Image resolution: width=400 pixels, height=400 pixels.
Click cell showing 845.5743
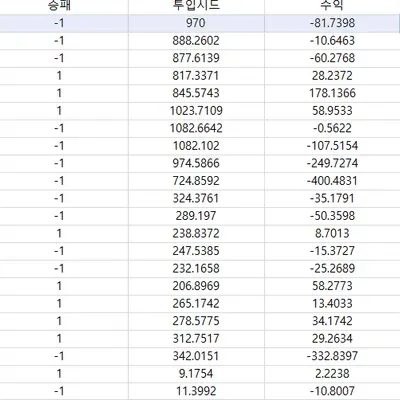coord(196,93)
